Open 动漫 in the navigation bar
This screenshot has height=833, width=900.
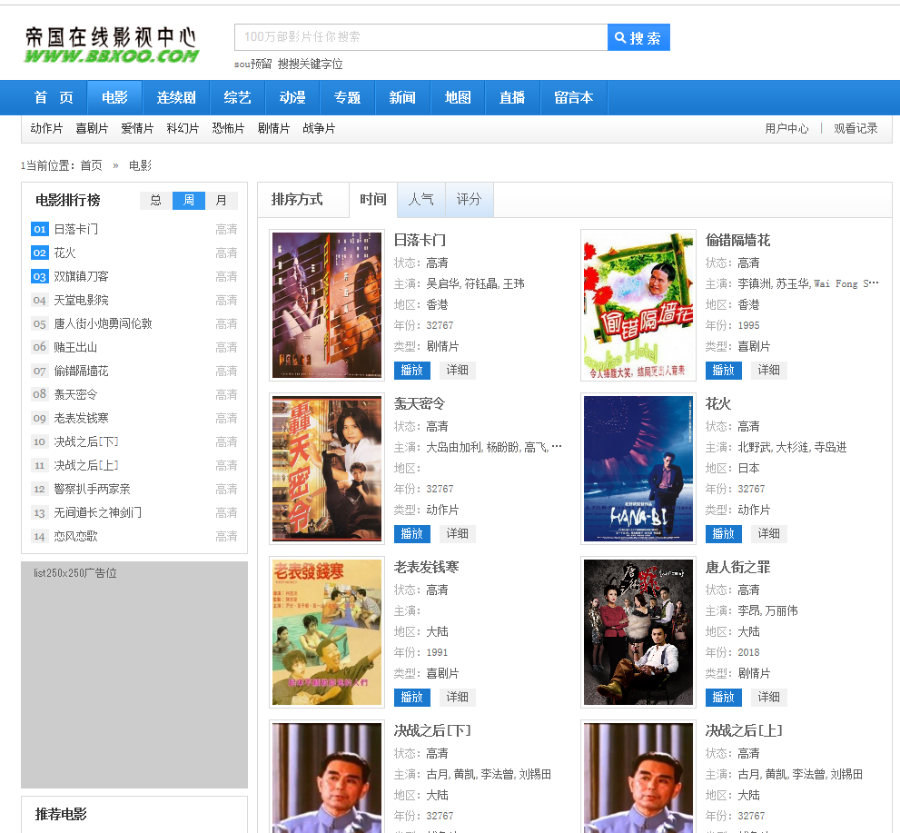[x=292, y=98]
